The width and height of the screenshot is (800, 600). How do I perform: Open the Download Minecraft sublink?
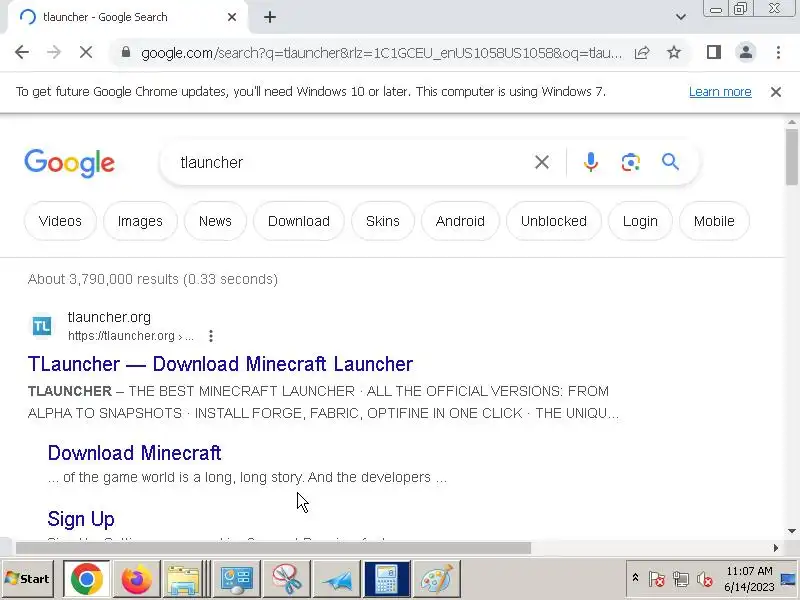[134, 453]
